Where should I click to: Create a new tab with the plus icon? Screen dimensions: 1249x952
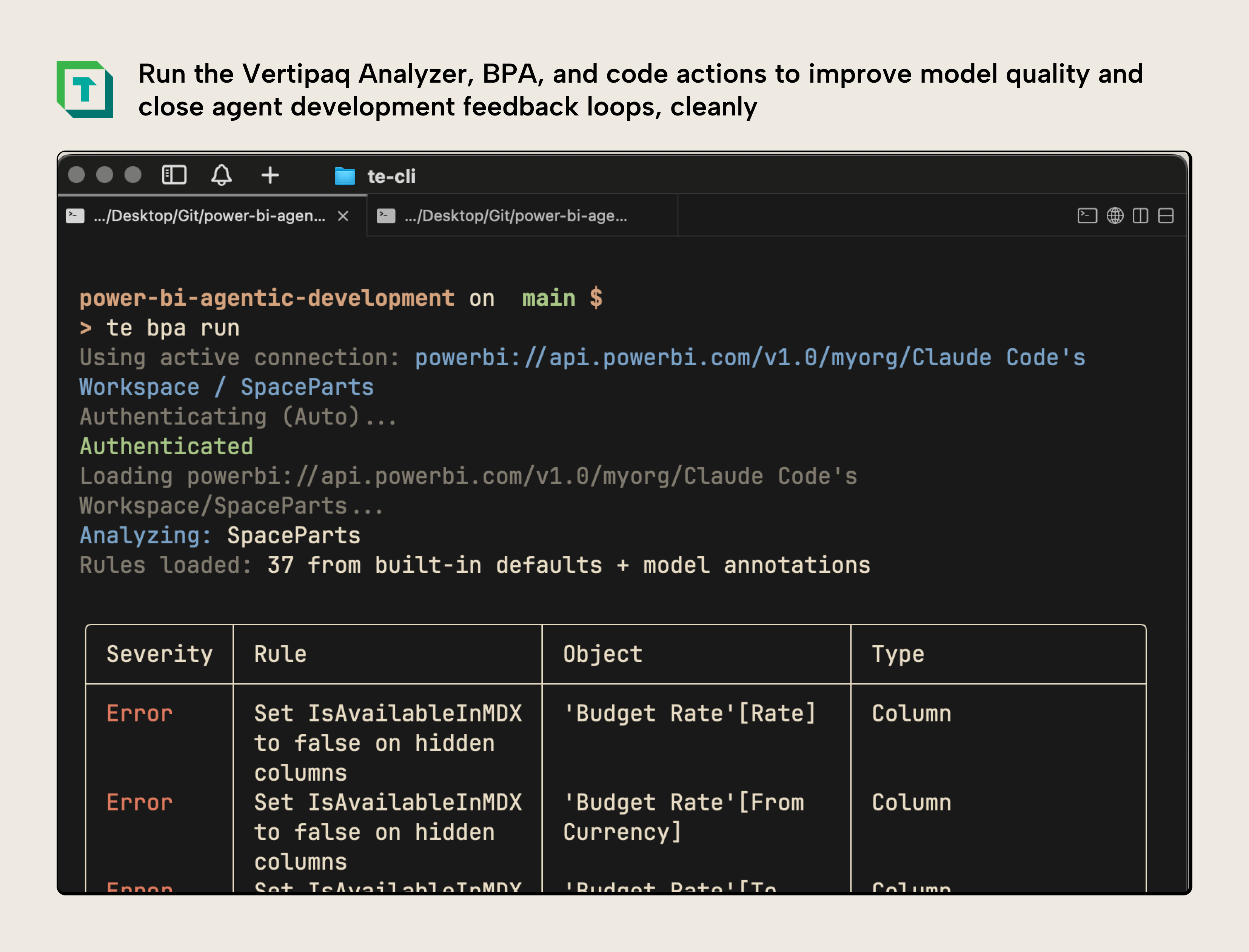click(270, 175)
